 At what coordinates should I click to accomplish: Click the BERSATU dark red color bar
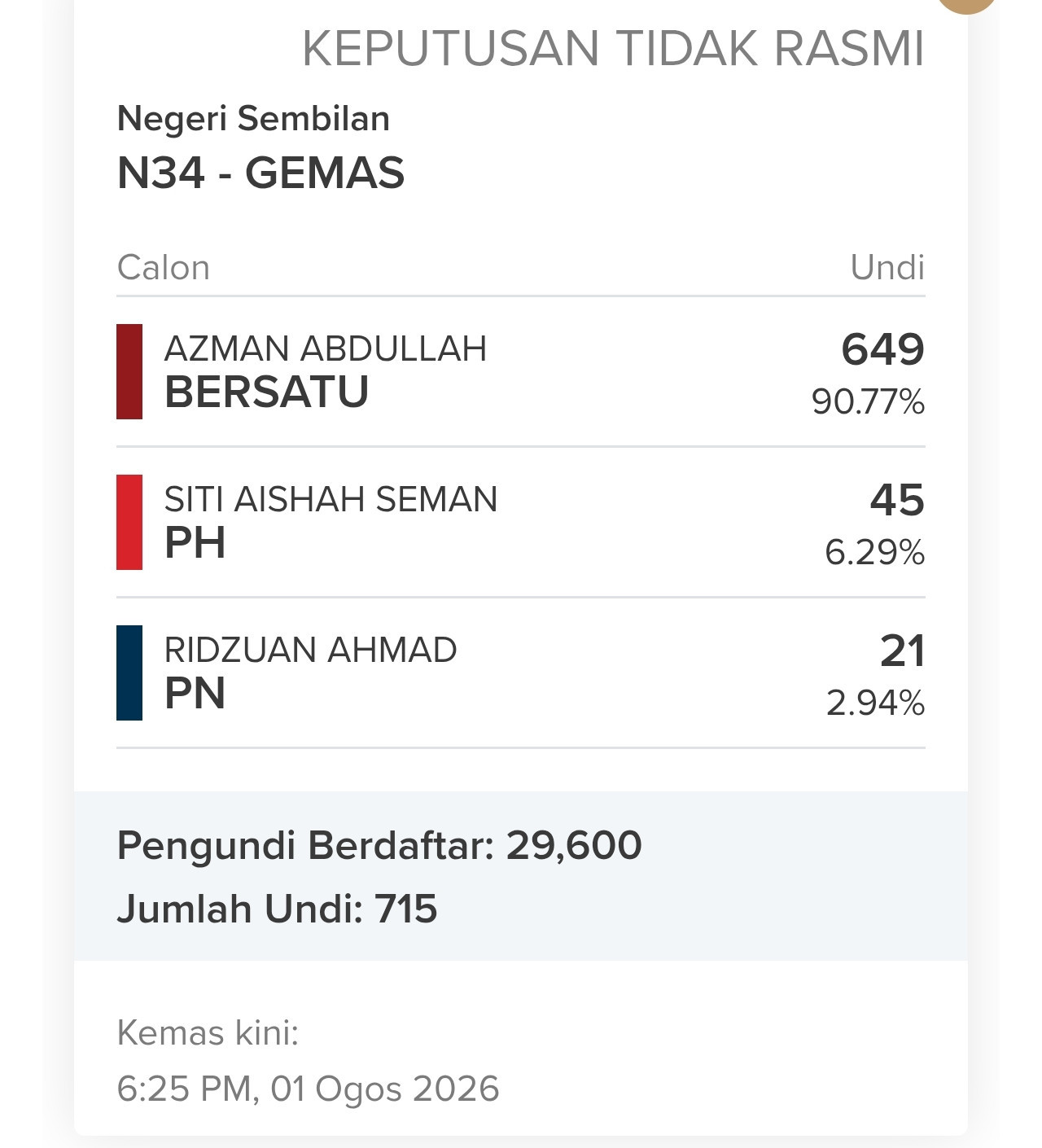129,371
